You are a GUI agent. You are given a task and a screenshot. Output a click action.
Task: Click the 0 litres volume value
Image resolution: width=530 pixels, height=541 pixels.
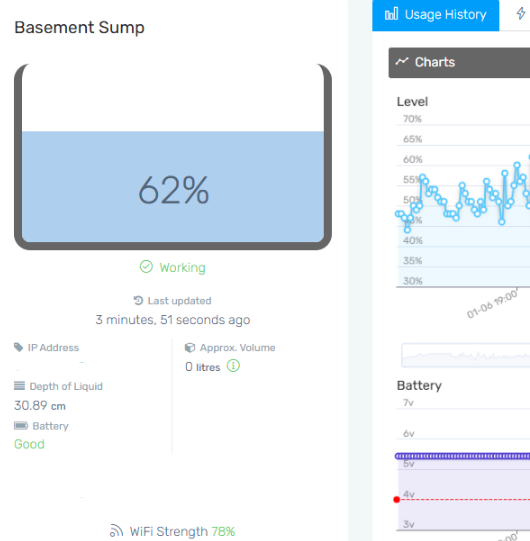point(203,367)
